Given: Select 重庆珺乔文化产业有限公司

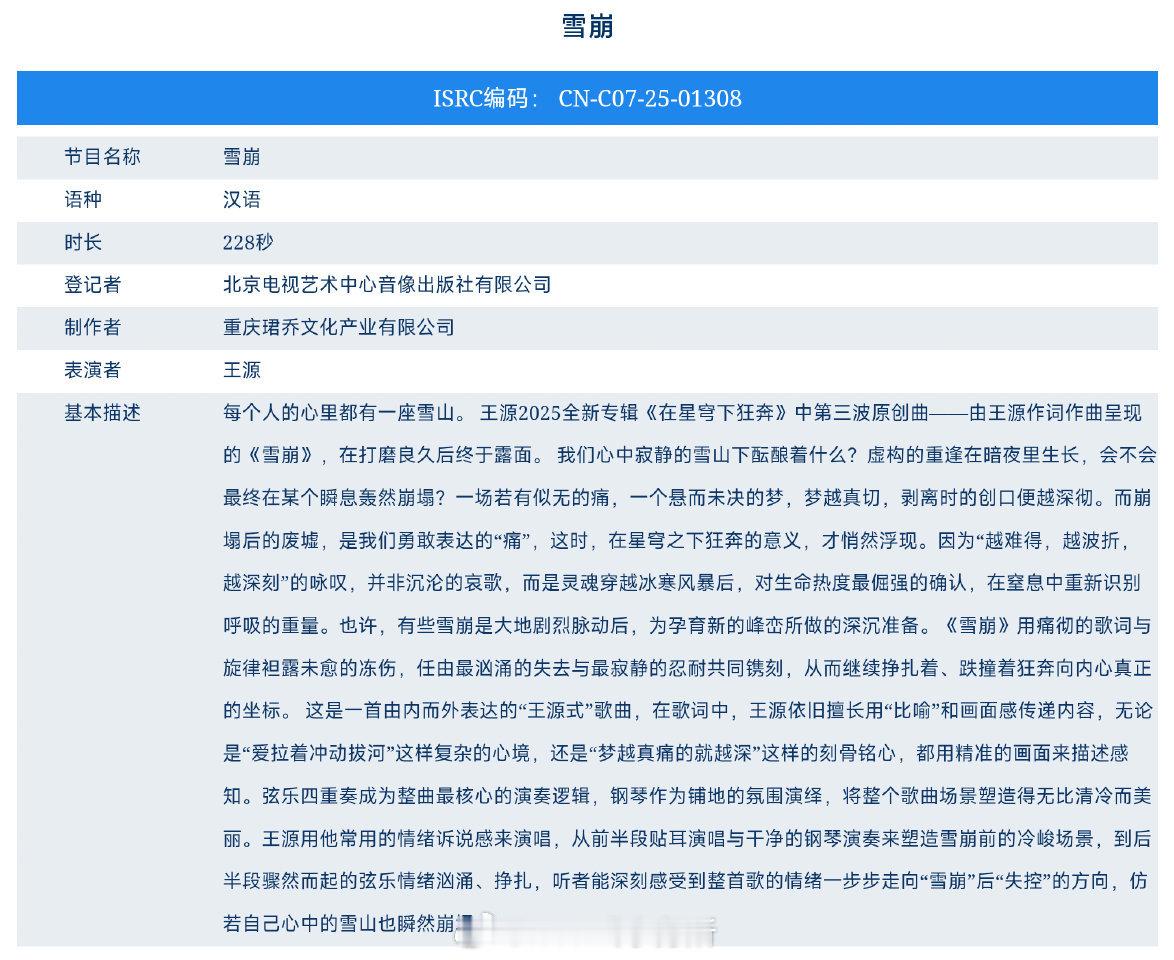Looking at the screenshot, I should click(339, 327).
